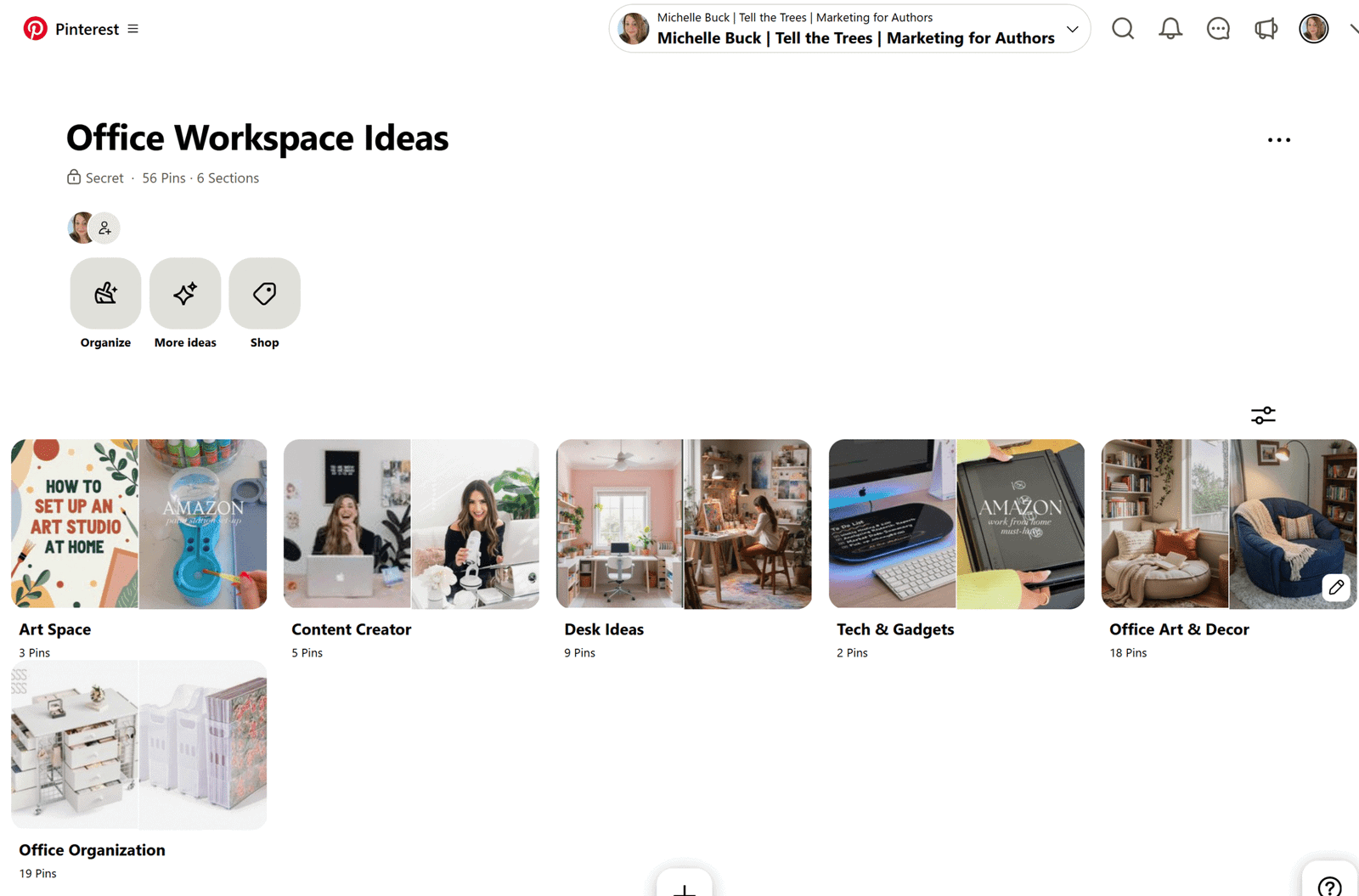
Task: Open the board options three-dot menu
Action: pyautogui.click(x=1279, y=138)
